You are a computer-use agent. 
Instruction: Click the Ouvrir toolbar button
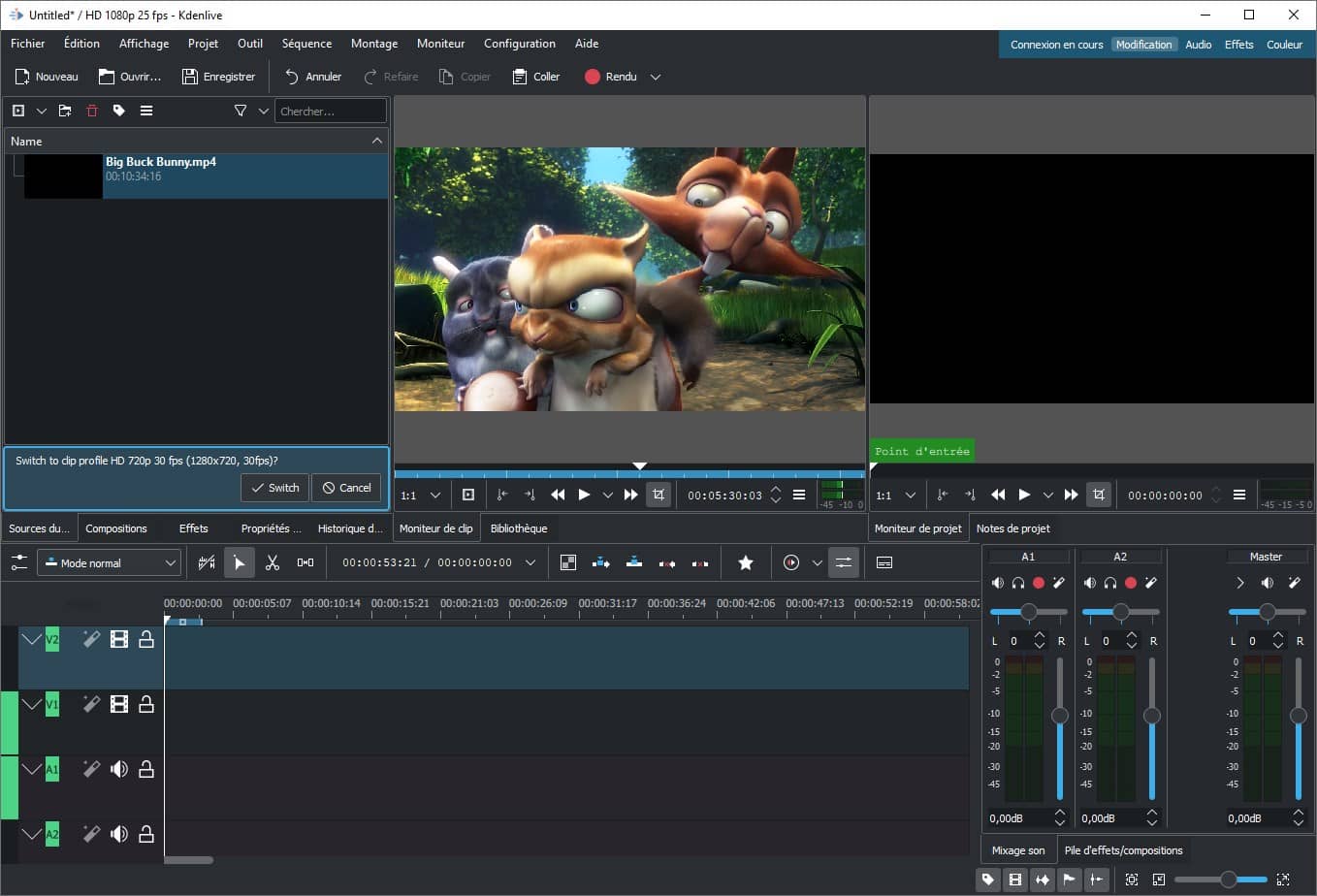click(x=130, y=77)
